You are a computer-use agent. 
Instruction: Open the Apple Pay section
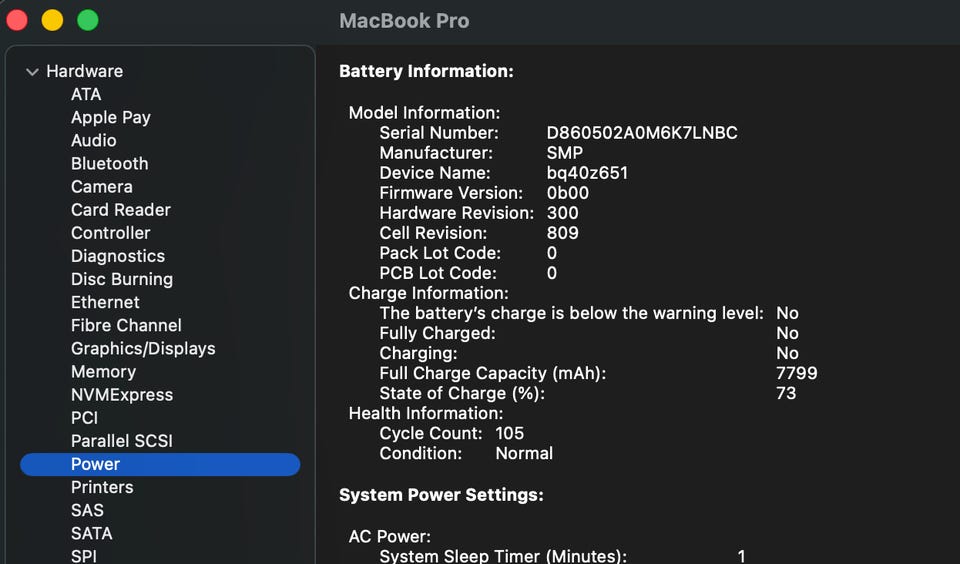pos(110,117)
